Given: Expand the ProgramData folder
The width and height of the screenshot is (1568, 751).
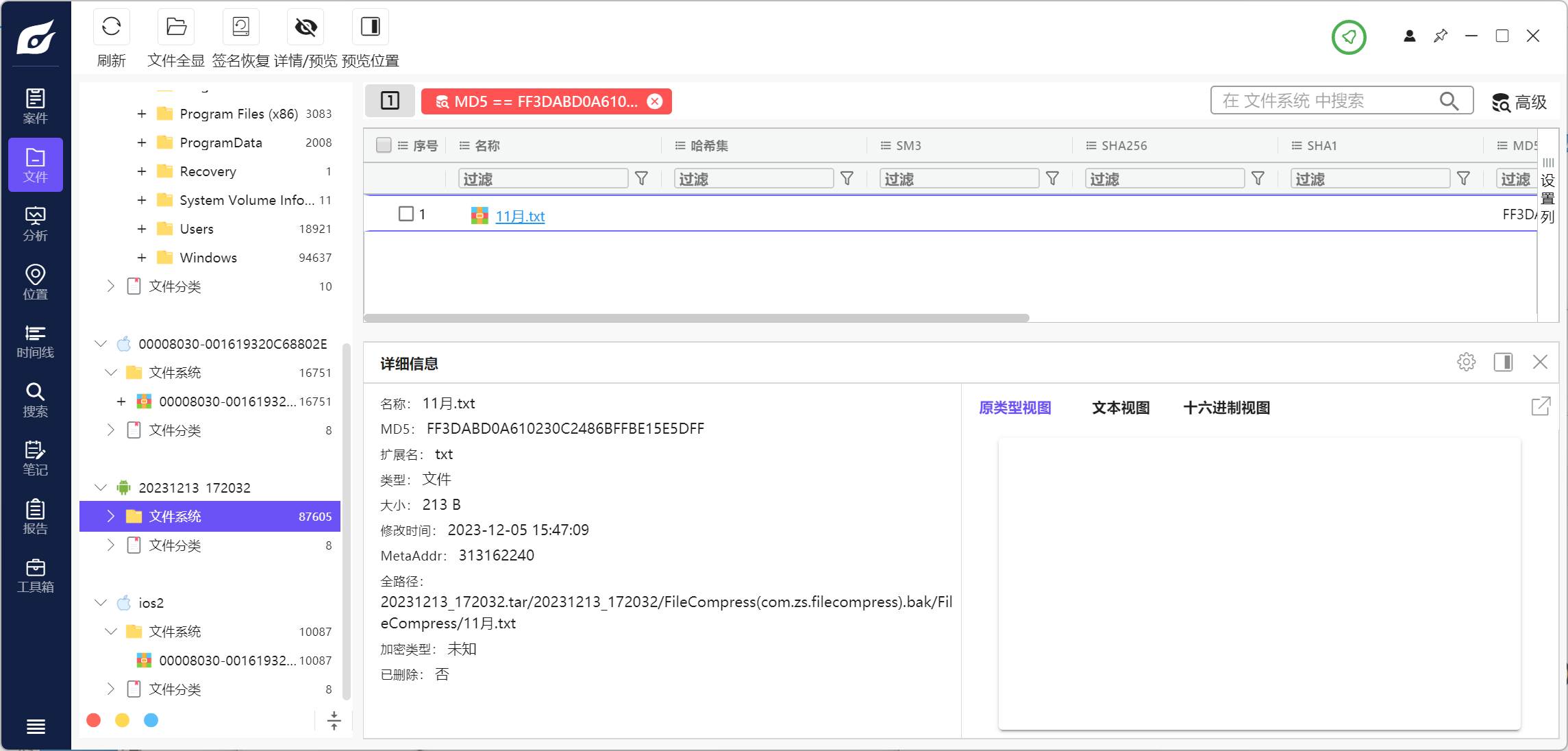Looking at the screenshot, I should click(142, 143).
